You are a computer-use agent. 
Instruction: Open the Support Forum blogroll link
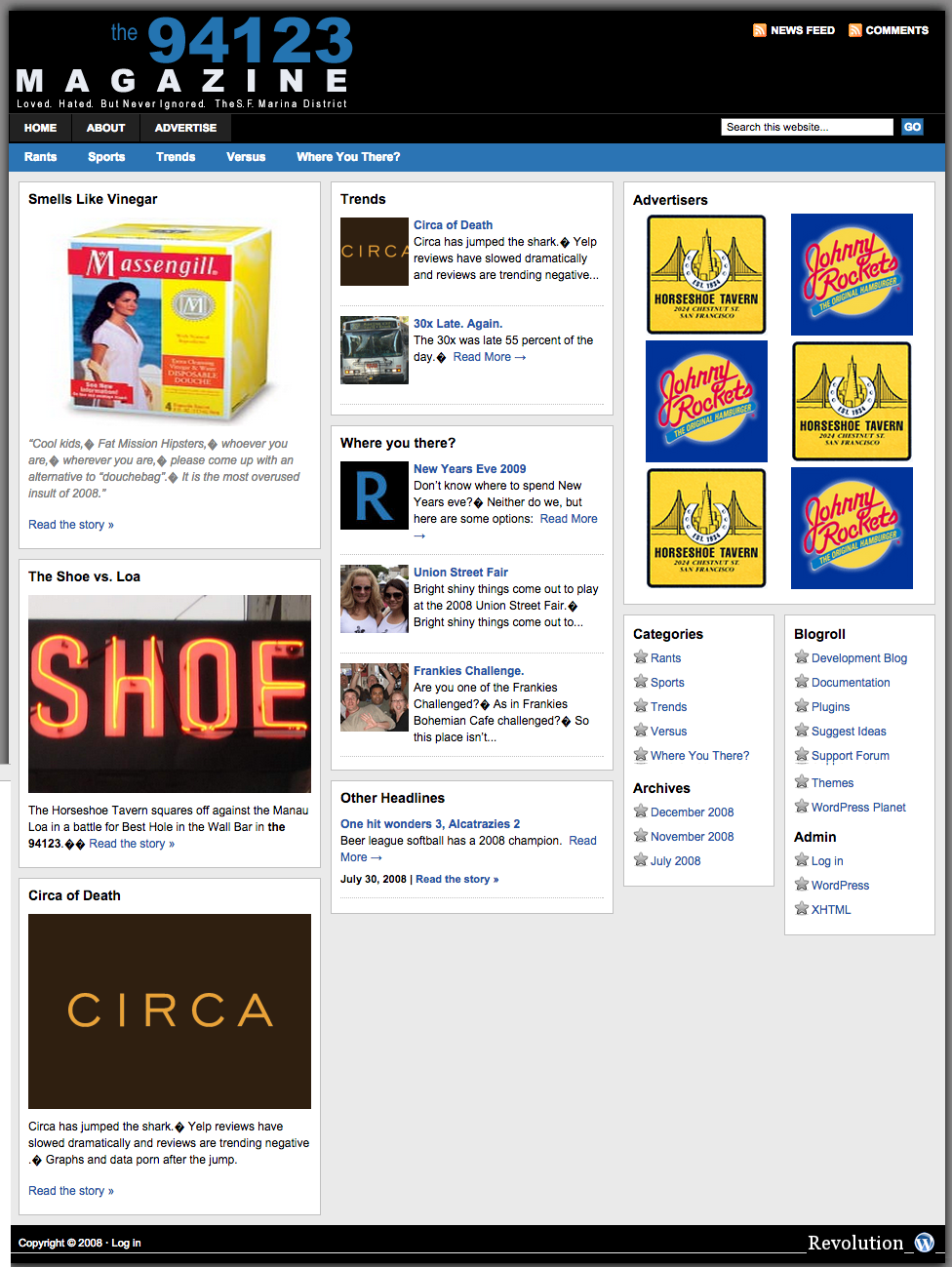coord(850,756)
